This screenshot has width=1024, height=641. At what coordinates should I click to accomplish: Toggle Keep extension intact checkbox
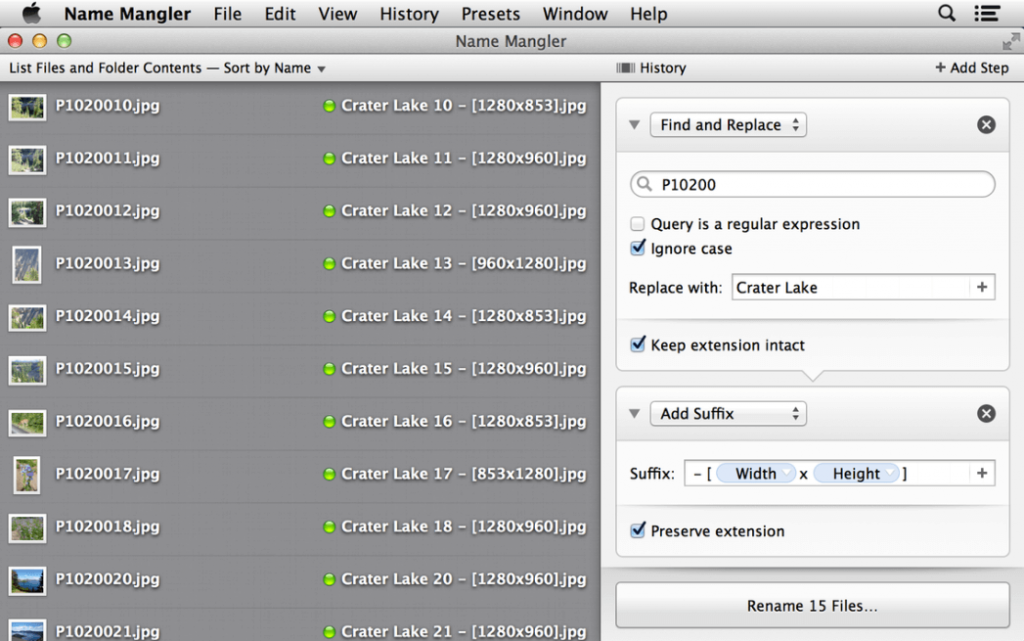[638, 345]
